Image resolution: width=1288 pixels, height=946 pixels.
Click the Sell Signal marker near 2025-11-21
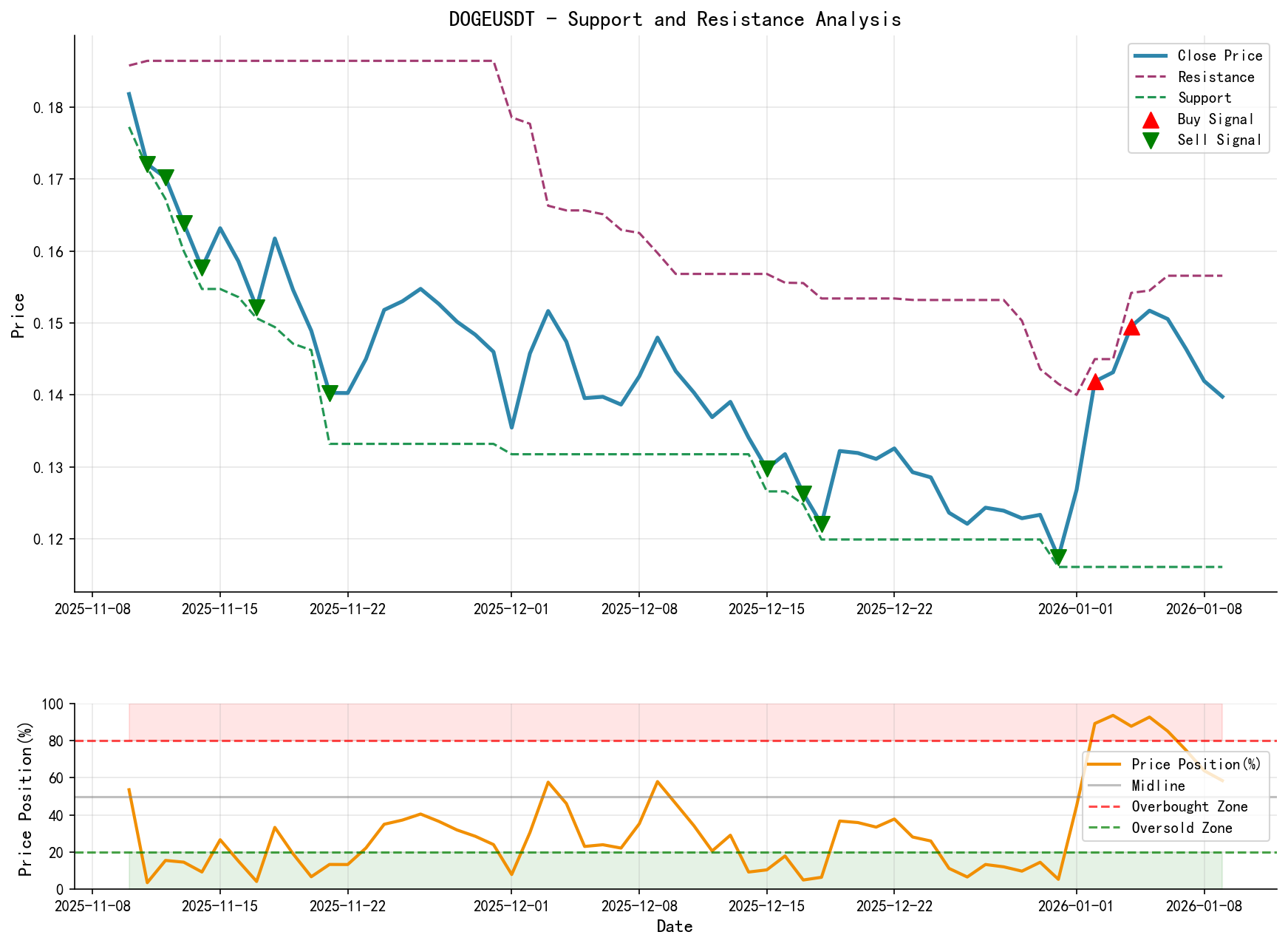coord(330,392)
